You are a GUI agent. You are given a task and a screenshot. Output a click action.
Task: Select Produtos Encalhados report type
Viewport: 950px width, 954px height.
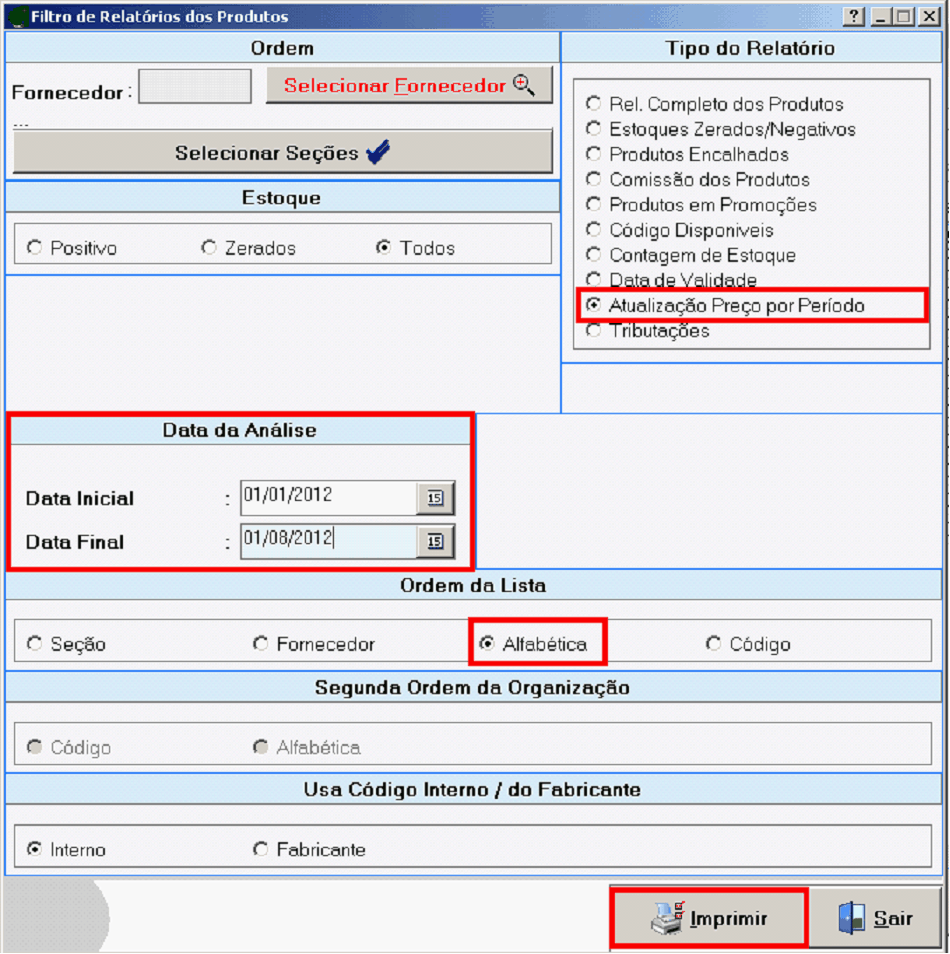click(x=594, y=154)
